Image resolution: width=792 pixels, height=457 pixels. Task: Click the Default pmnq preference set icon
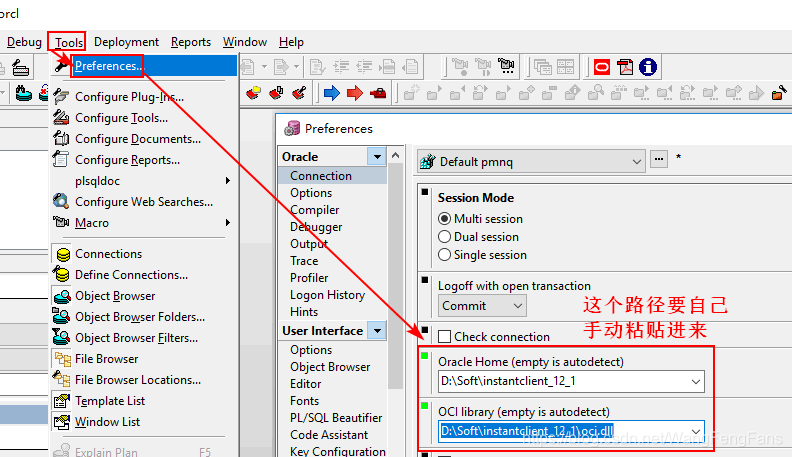coord(428,162)
